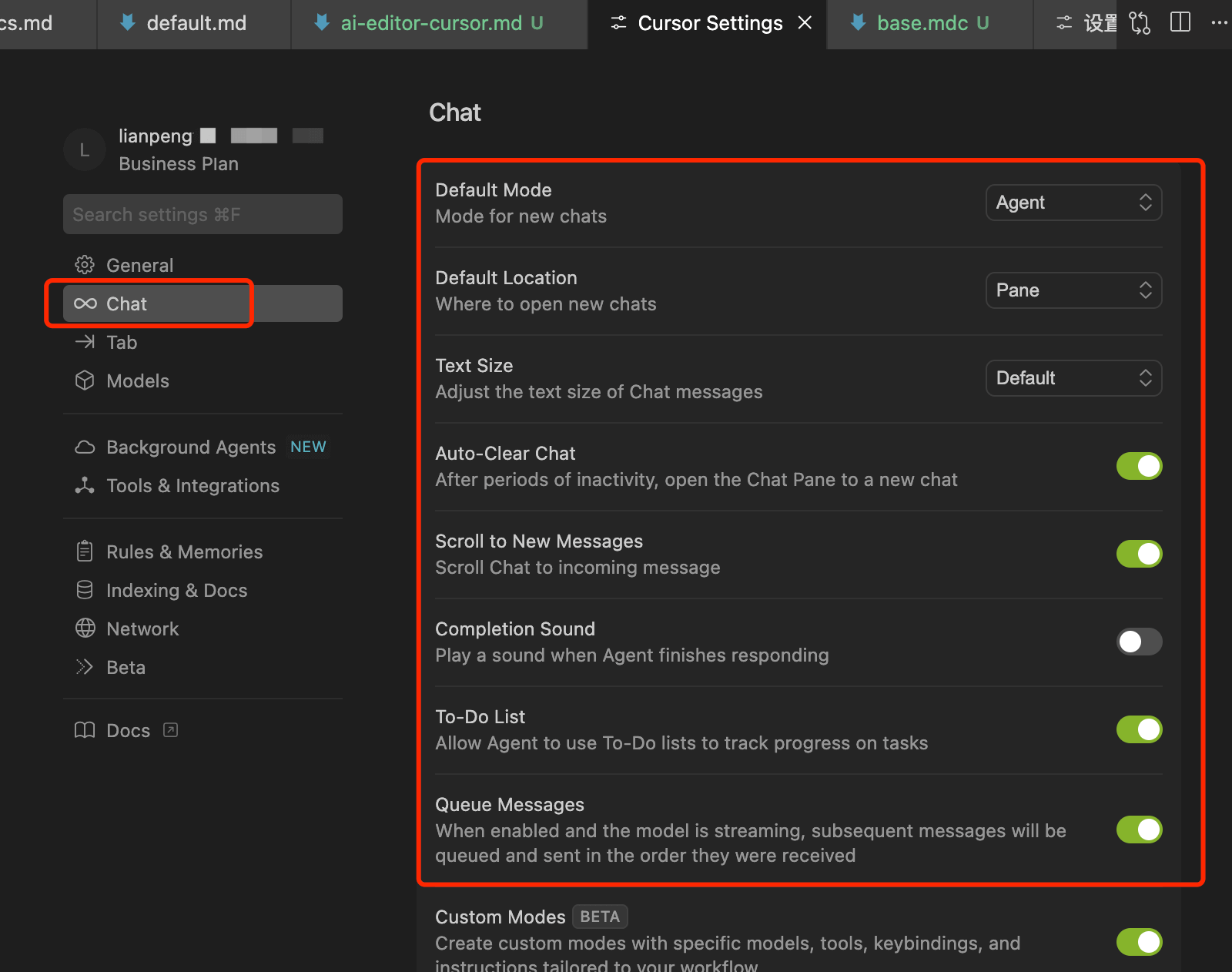
Task: Switch to base.mdc tab
Action: point(930,23)
